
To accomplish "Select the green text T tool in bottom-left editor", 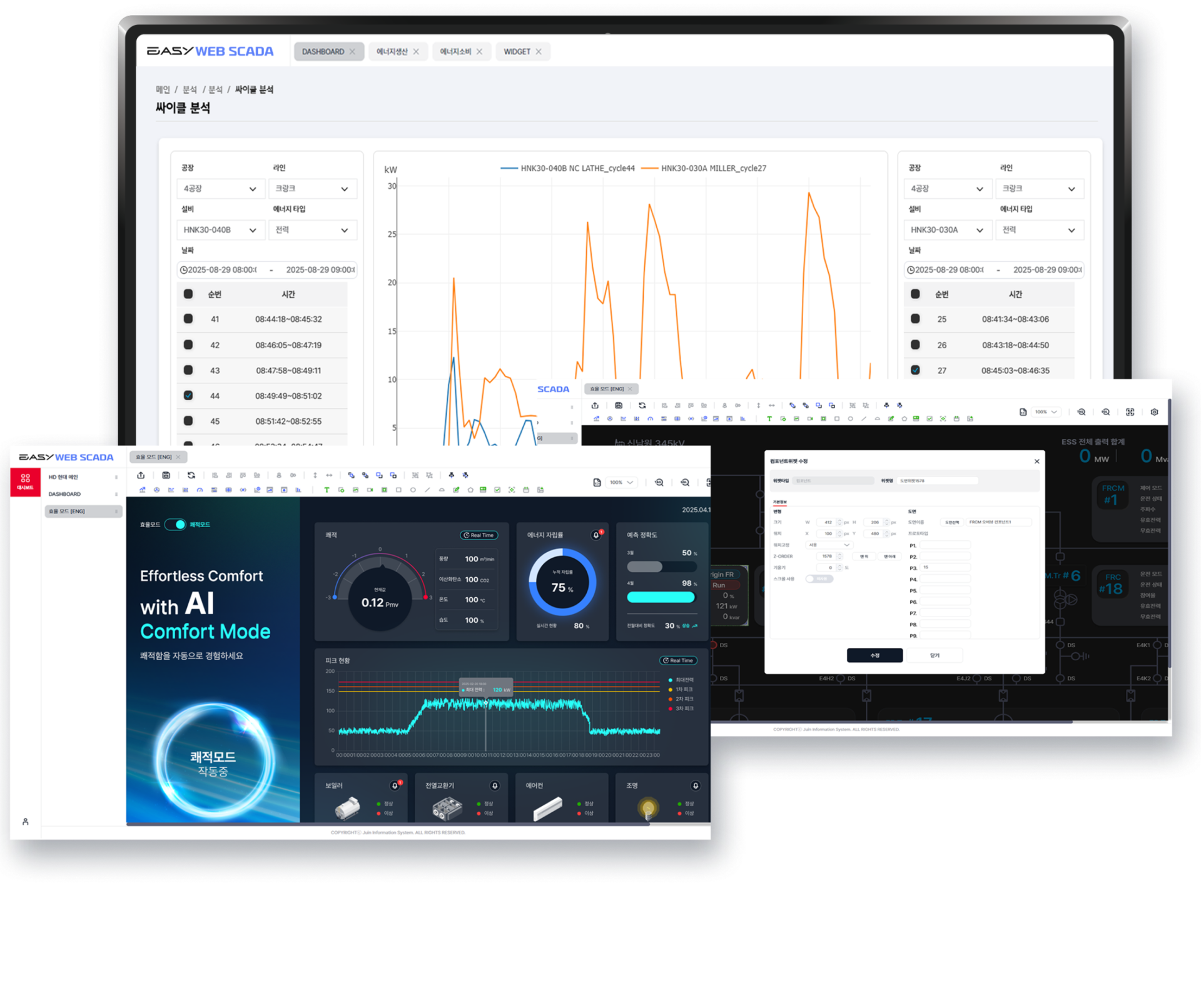I will coord(327,490).
